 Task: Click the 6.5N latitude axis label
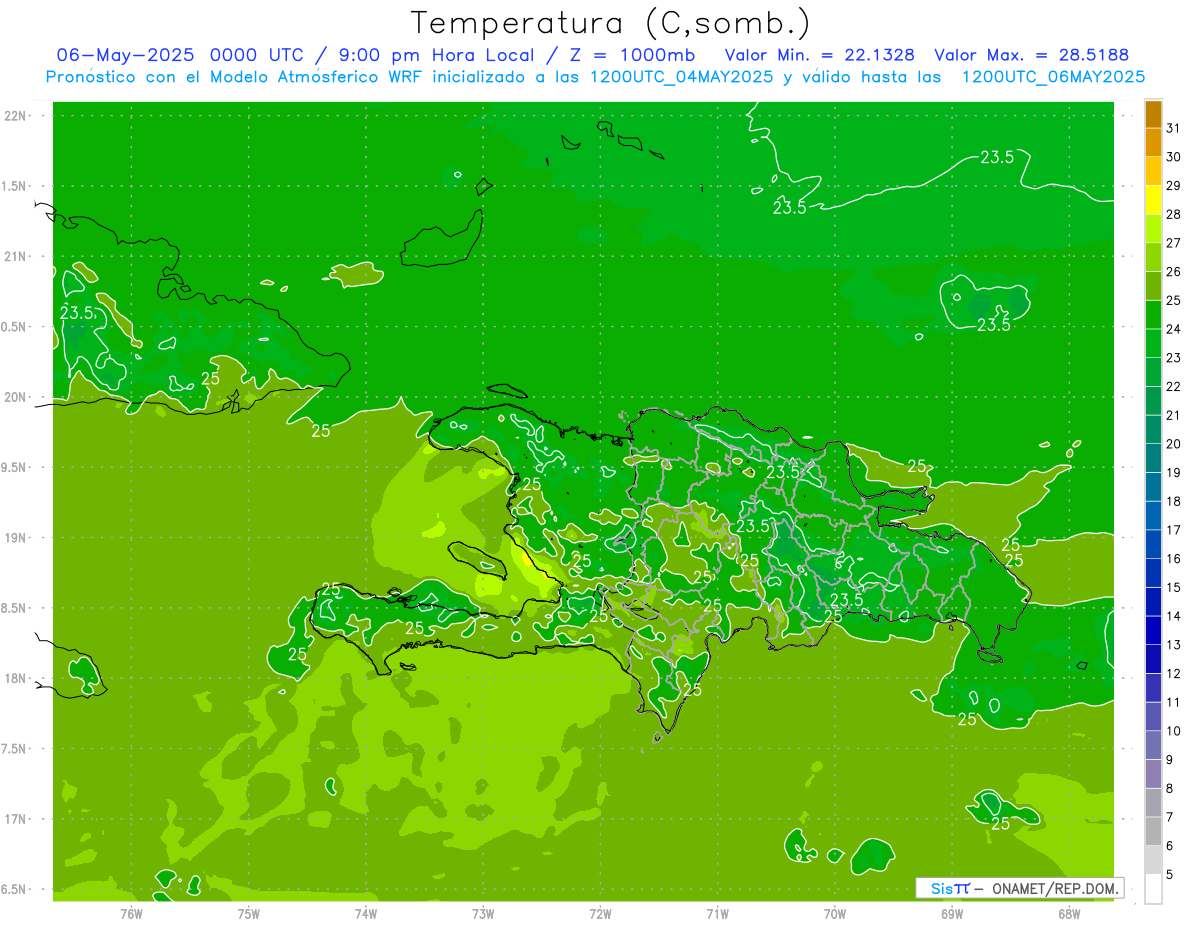(15, 890)
